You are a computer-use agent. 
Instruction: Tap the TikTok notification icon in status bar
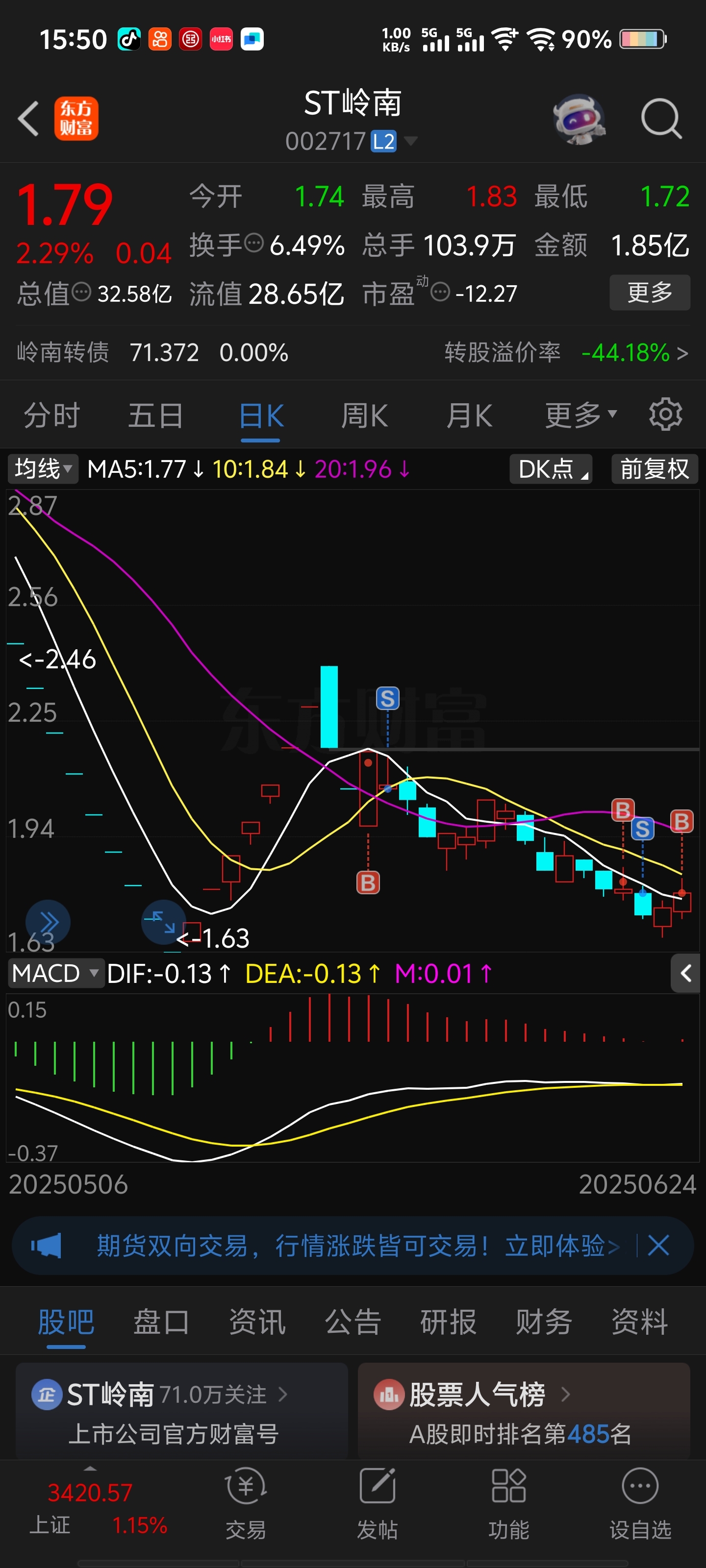click(x=129, y=39)
